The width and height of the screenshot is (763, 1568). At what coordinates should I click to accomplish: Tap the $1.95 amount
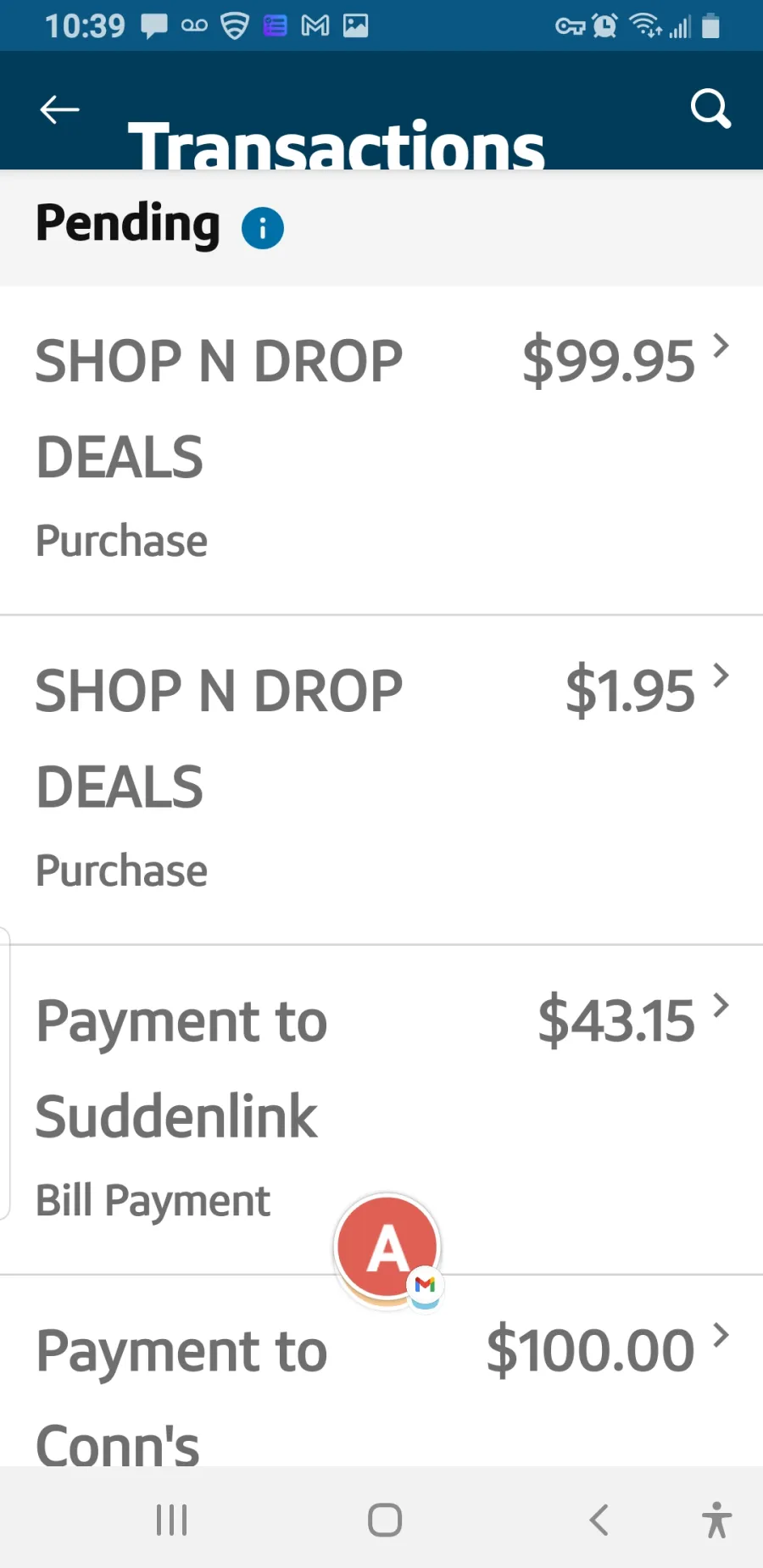[x=630, y=691]
